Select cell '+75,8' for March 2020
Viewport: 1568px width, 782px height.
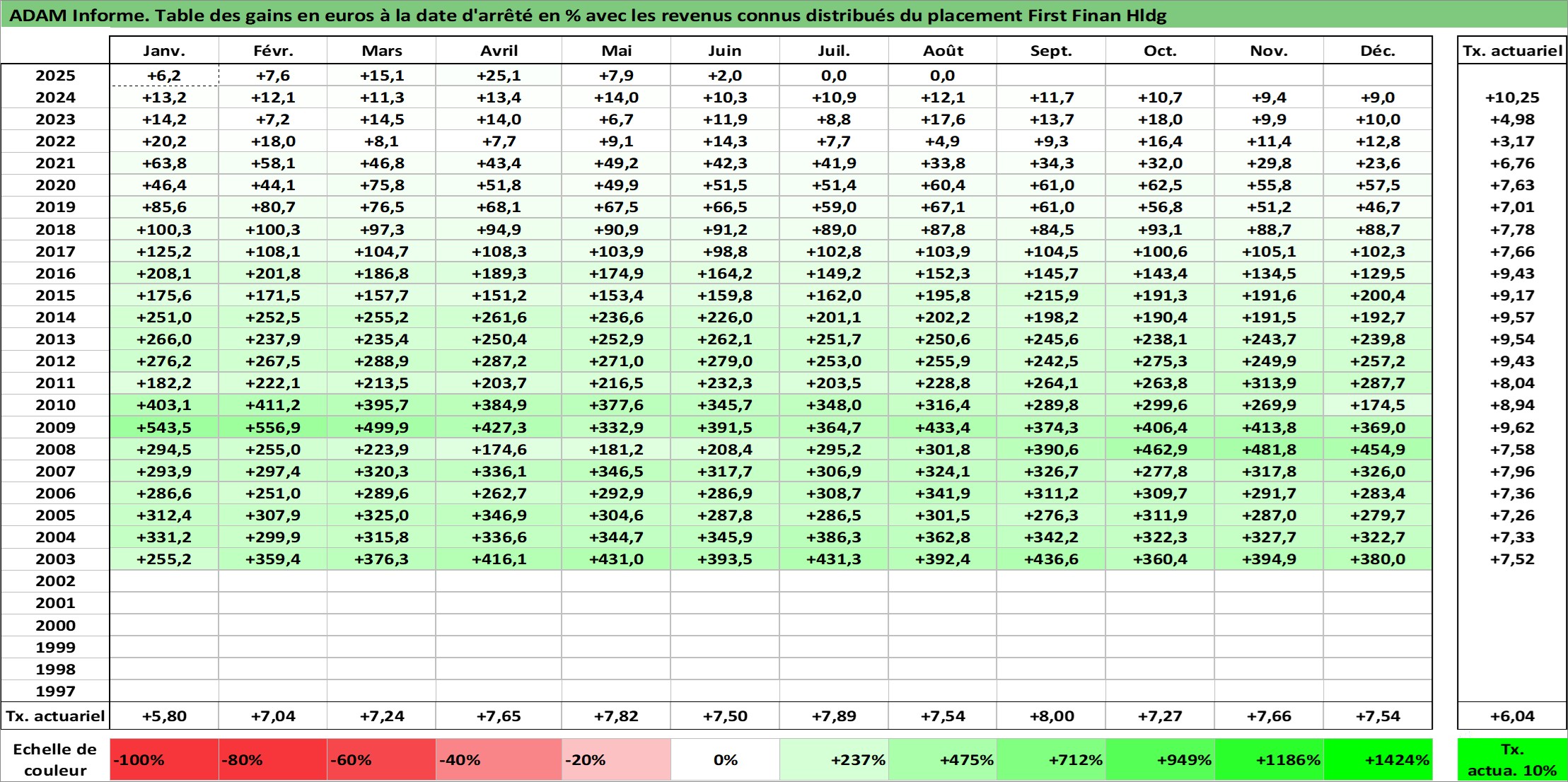click(x=381, y=185)
